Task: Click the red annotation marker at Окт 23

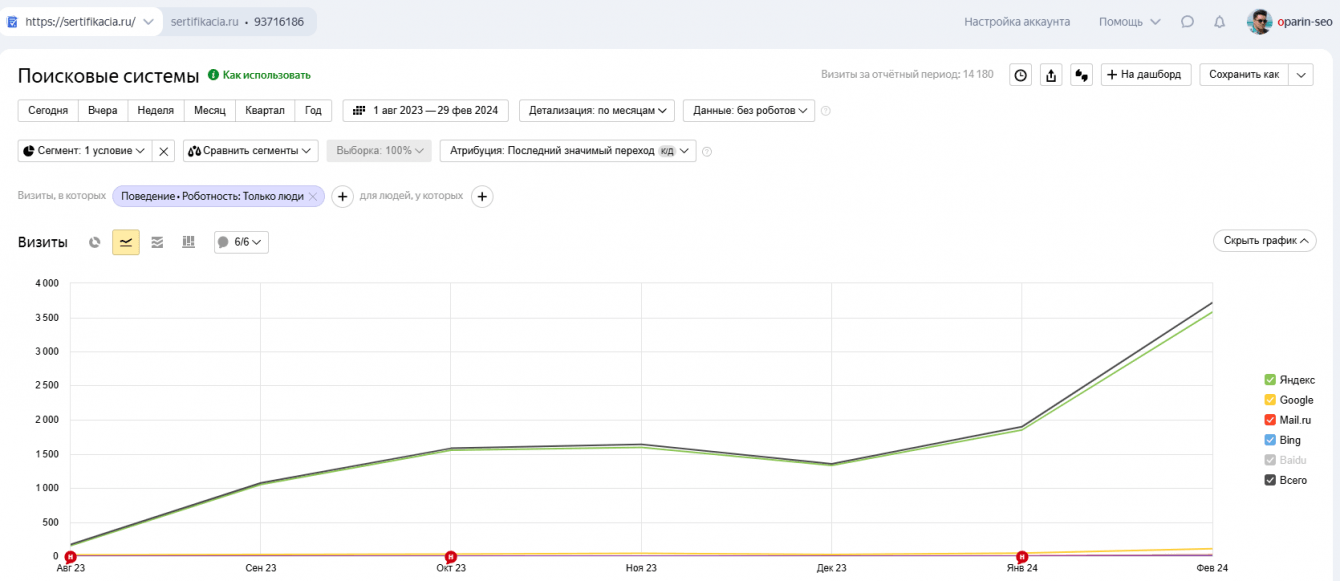Action: click(451, 556)
